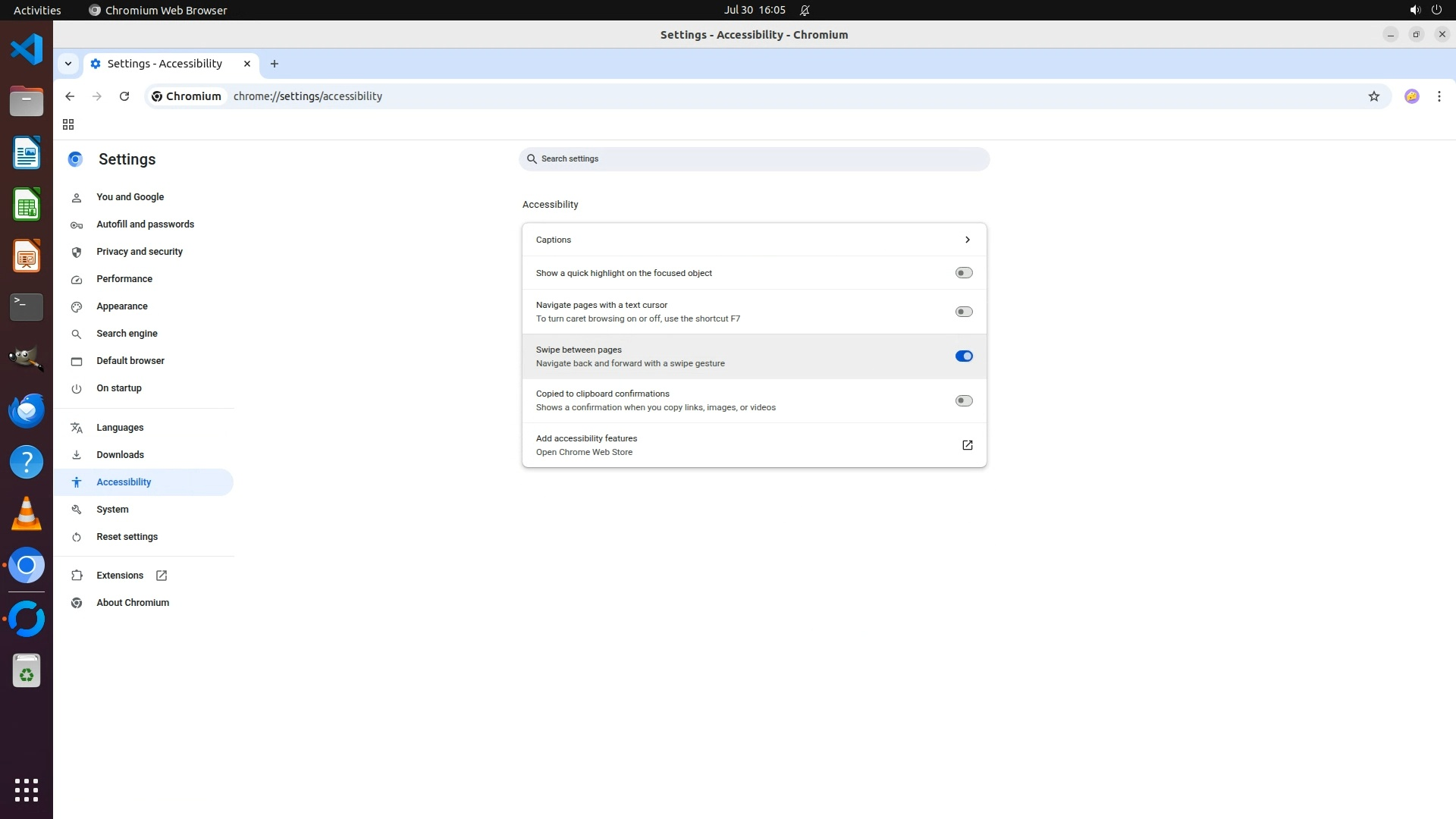Go back using the back arrow
1456x819 pixels.
(x=70, y=96)
